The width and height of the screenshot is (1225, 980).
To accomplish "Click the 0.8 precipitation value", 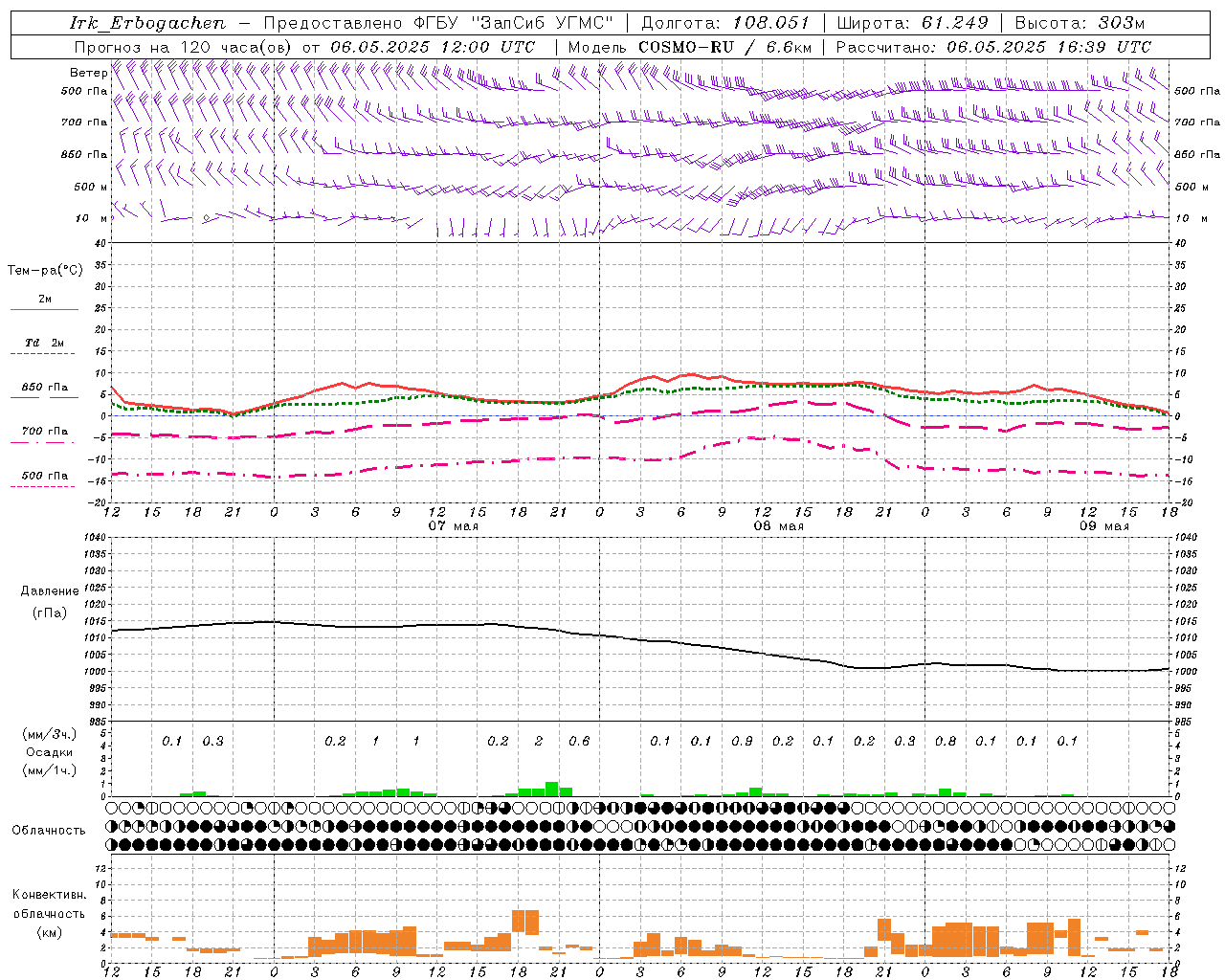I will pyautogui.click(x=946, y=741).
